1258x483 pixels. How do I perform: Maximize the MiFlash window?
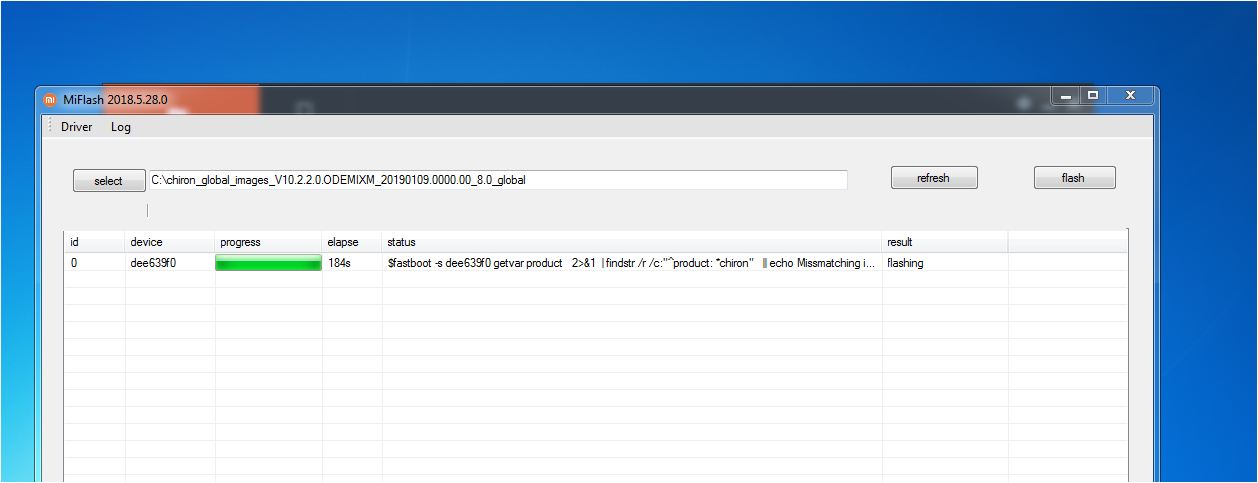tap(1092, 96)
